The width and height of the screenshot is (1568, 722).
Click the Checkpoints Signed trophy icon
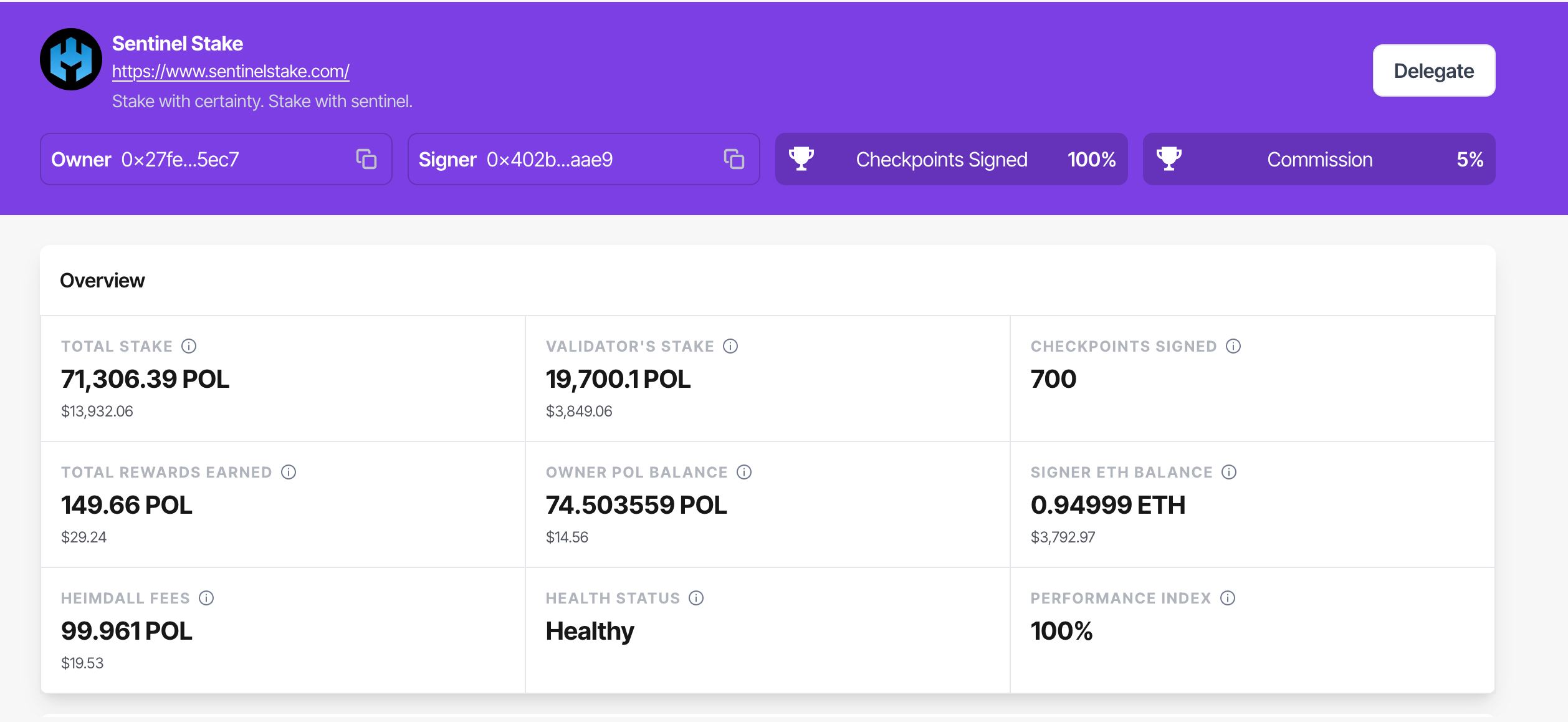(801, 159)
